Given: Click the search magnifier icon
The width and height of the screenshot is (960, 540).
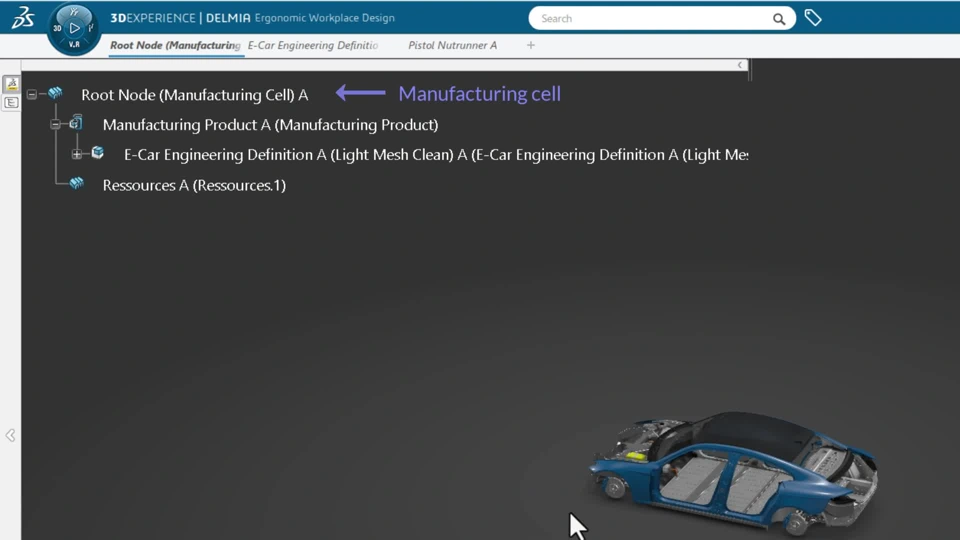Looking at the screenshot, I should 779,19.
